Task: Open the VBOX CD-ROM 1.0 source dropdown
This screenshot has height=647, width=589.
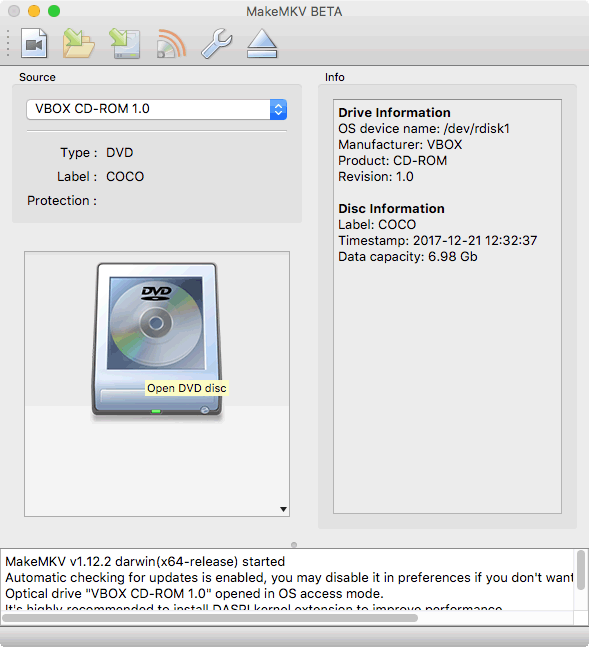Action: pyautogui.click(x=156, y=109)
